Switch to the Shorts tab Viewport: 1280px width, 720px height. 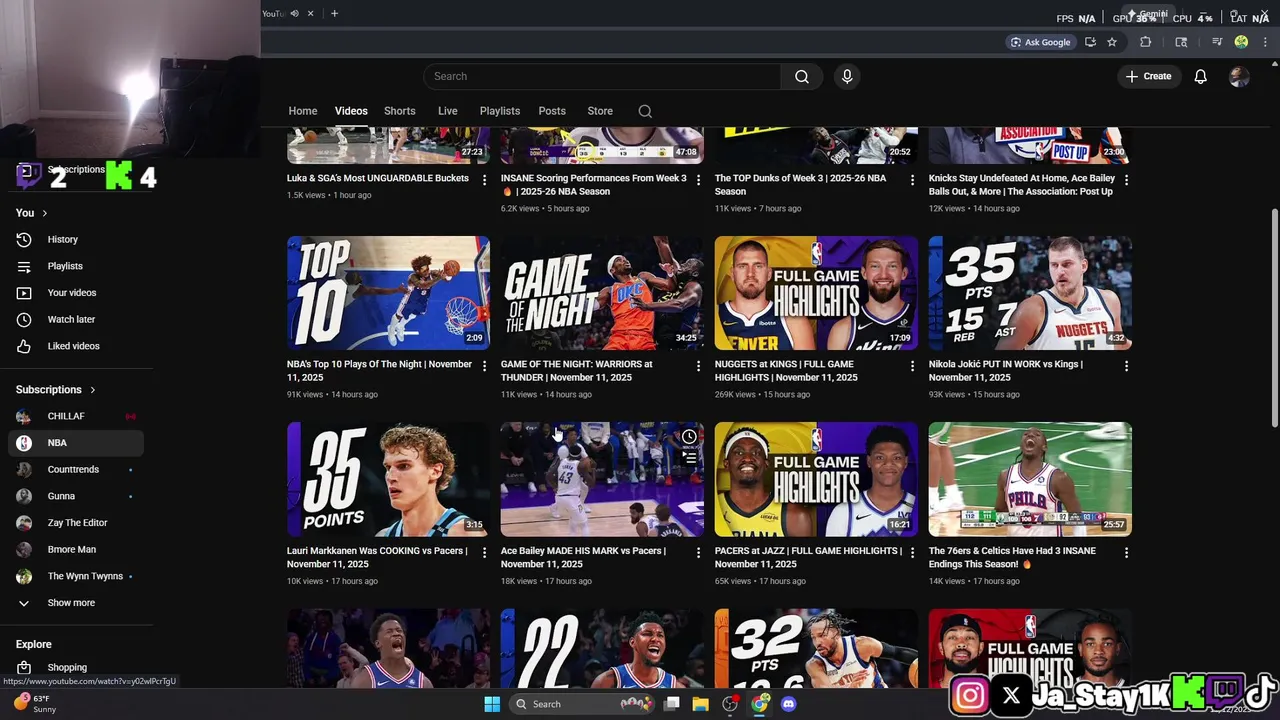coord(399,111)
